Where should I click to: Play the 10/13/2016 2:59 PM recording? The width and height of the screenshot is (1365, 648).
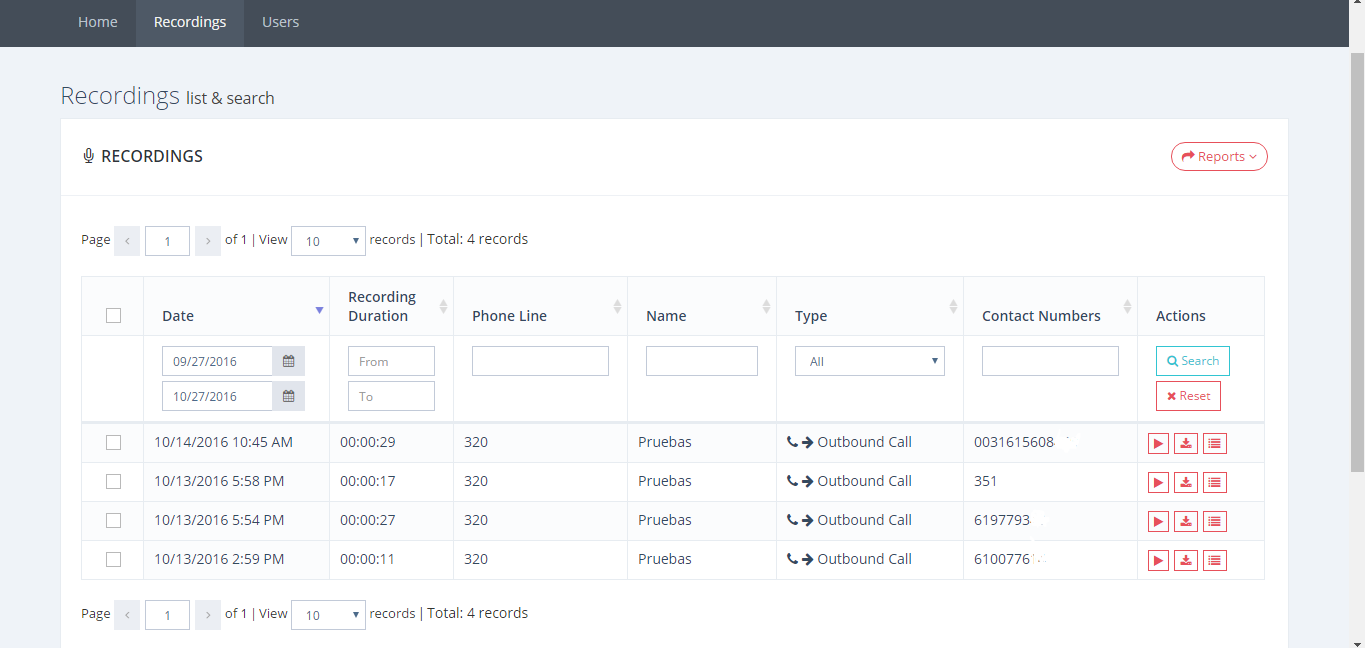(x=1158, y=561)
